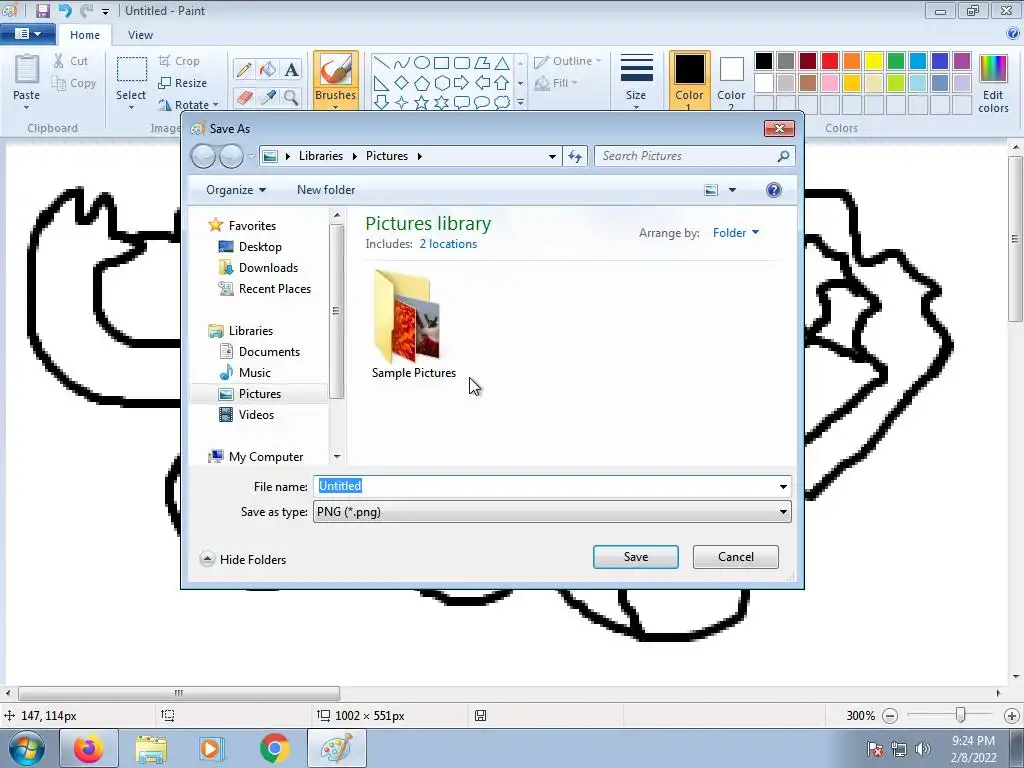Select Downloads in navigation pane
Screen dimensions: 1024x768
(x=268, y=268)
